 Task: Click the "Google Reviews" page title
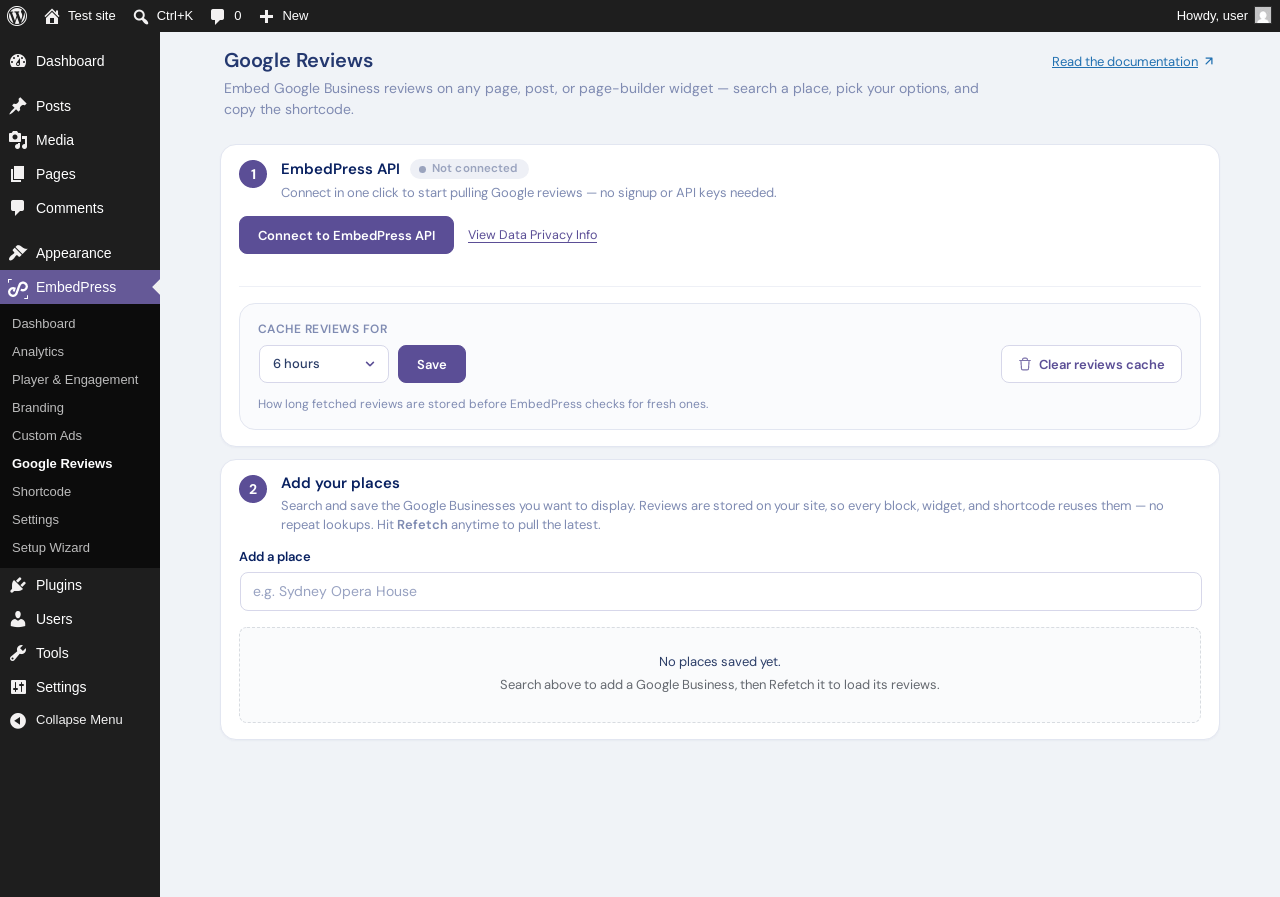point(299,60)
